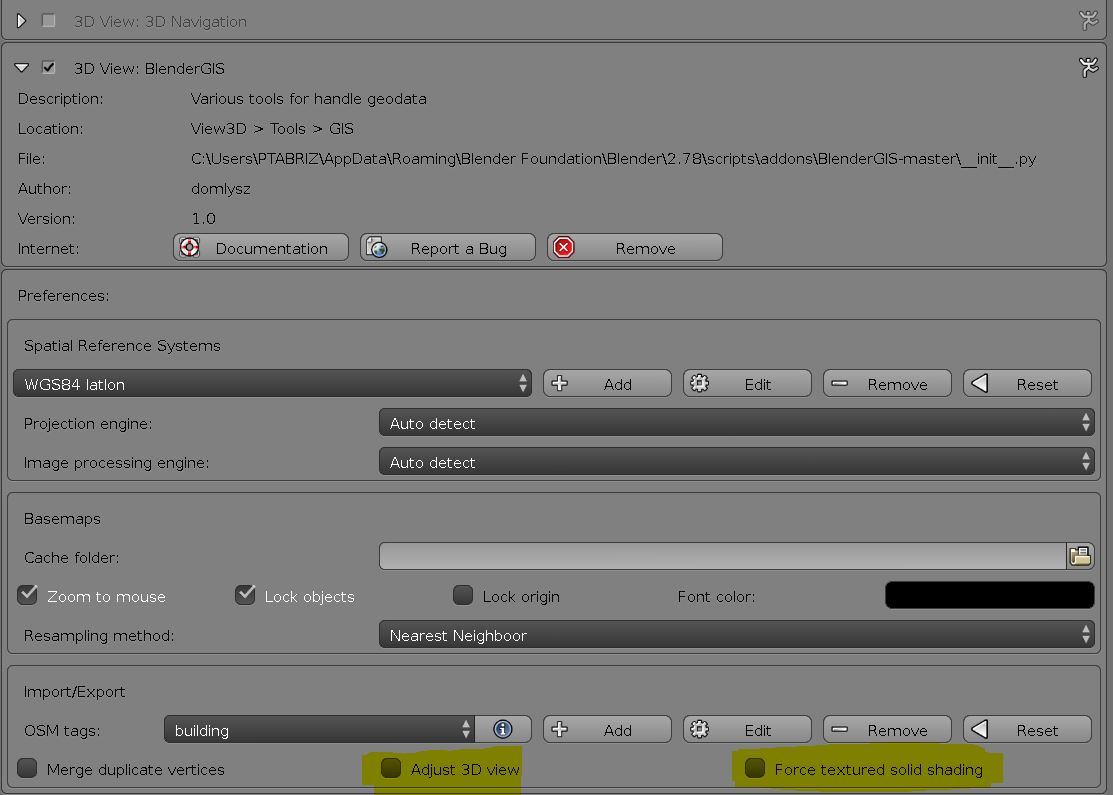Edit the selected spatial reference system

click(x=747, y=383)
